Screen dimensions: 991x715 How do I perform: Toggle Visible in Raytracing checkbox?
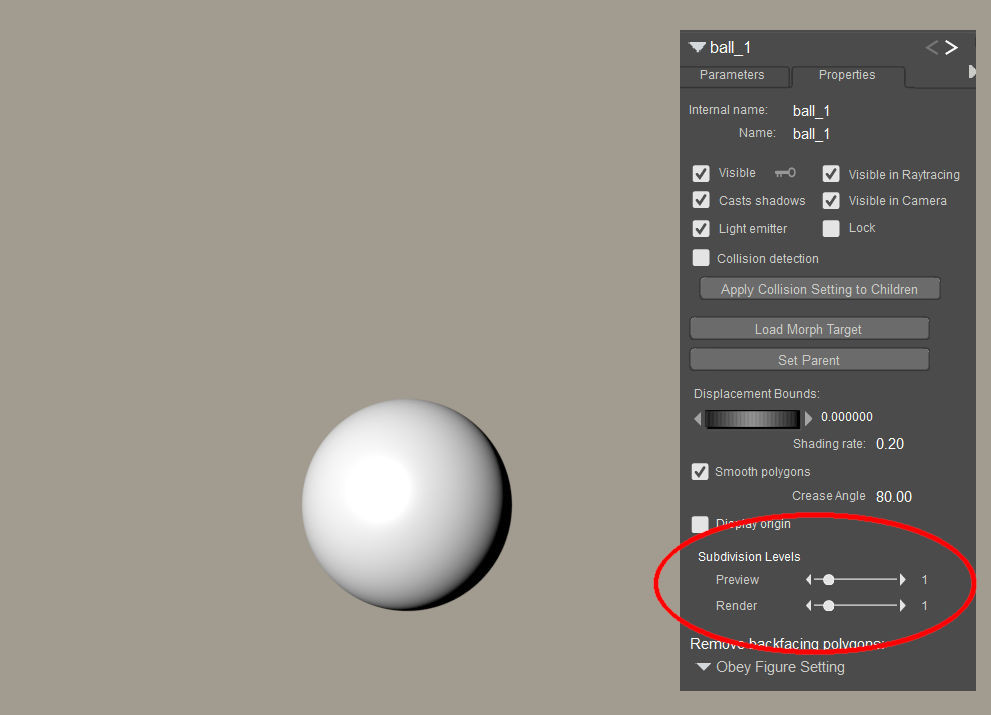[831, 174]
